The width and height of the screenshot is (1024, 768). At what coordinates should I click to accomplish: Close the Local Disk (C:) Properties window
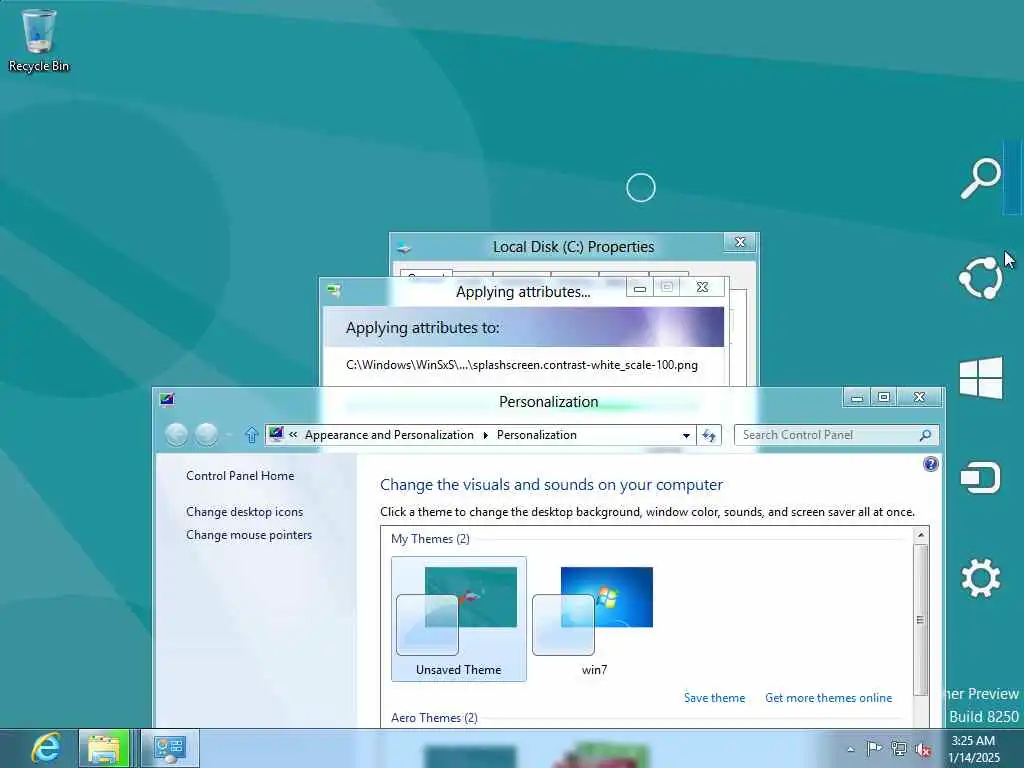tap(740, 242)
